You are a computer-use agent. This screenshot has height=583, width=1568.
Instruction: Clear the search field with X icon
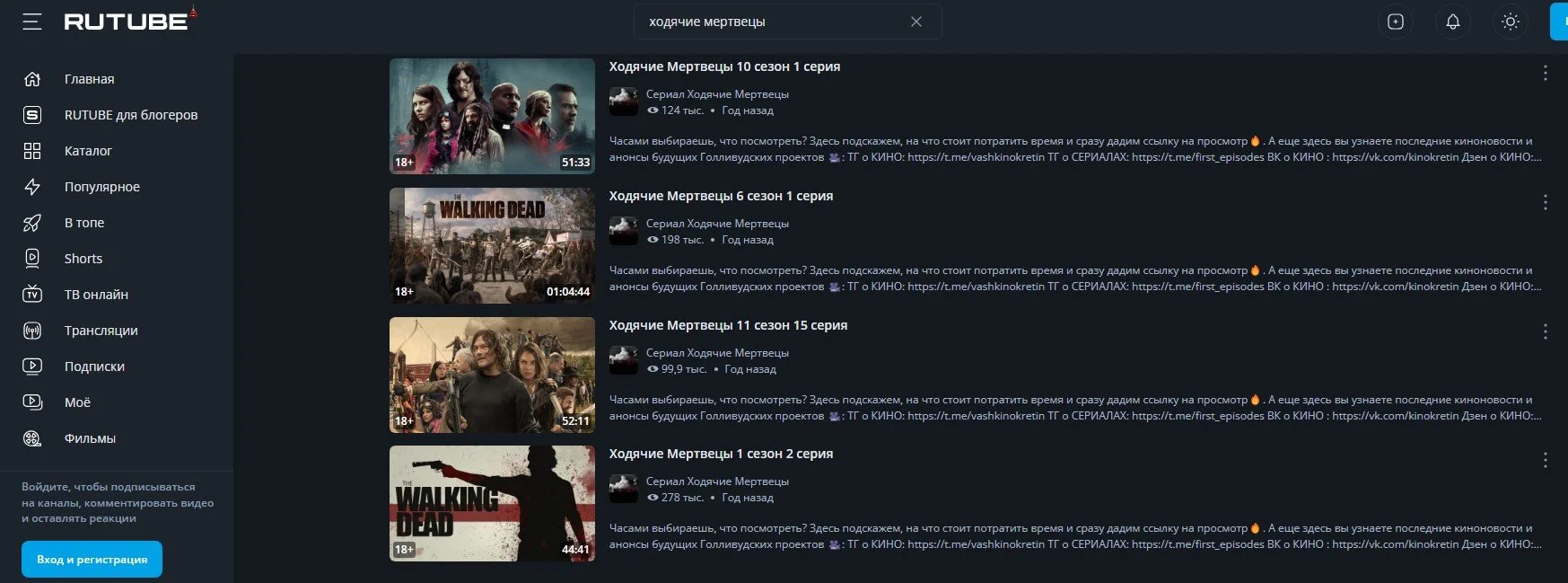(915, 22)
